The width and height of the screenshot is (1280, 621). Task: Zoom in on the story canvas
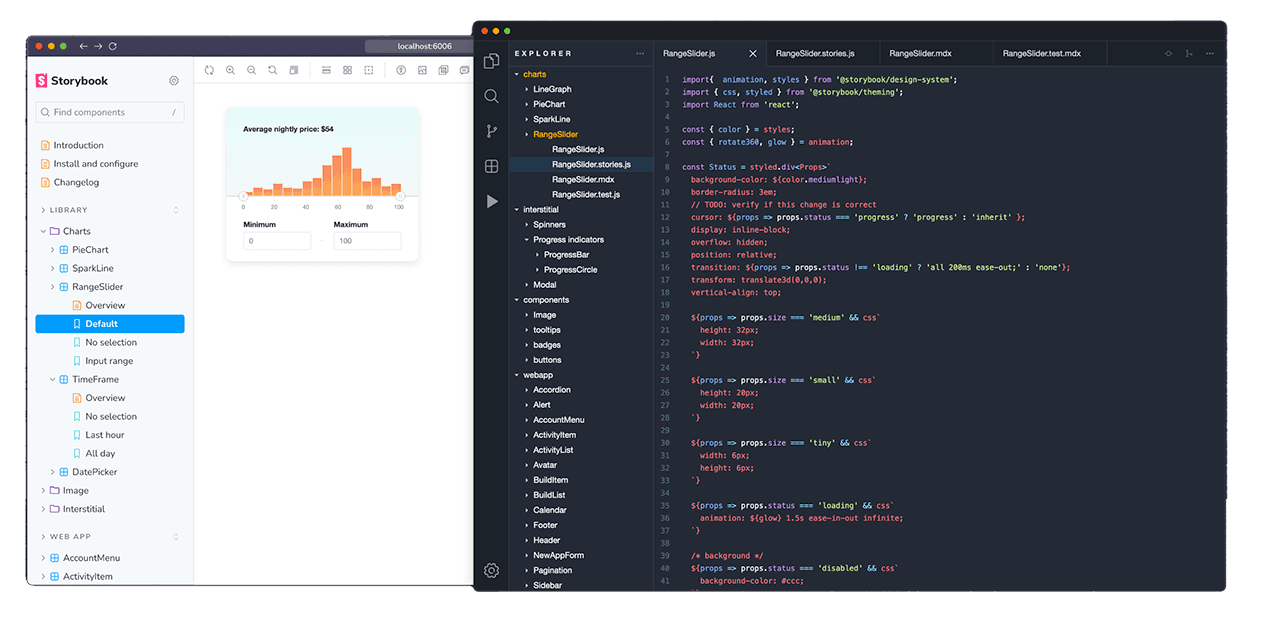point(231,69)
